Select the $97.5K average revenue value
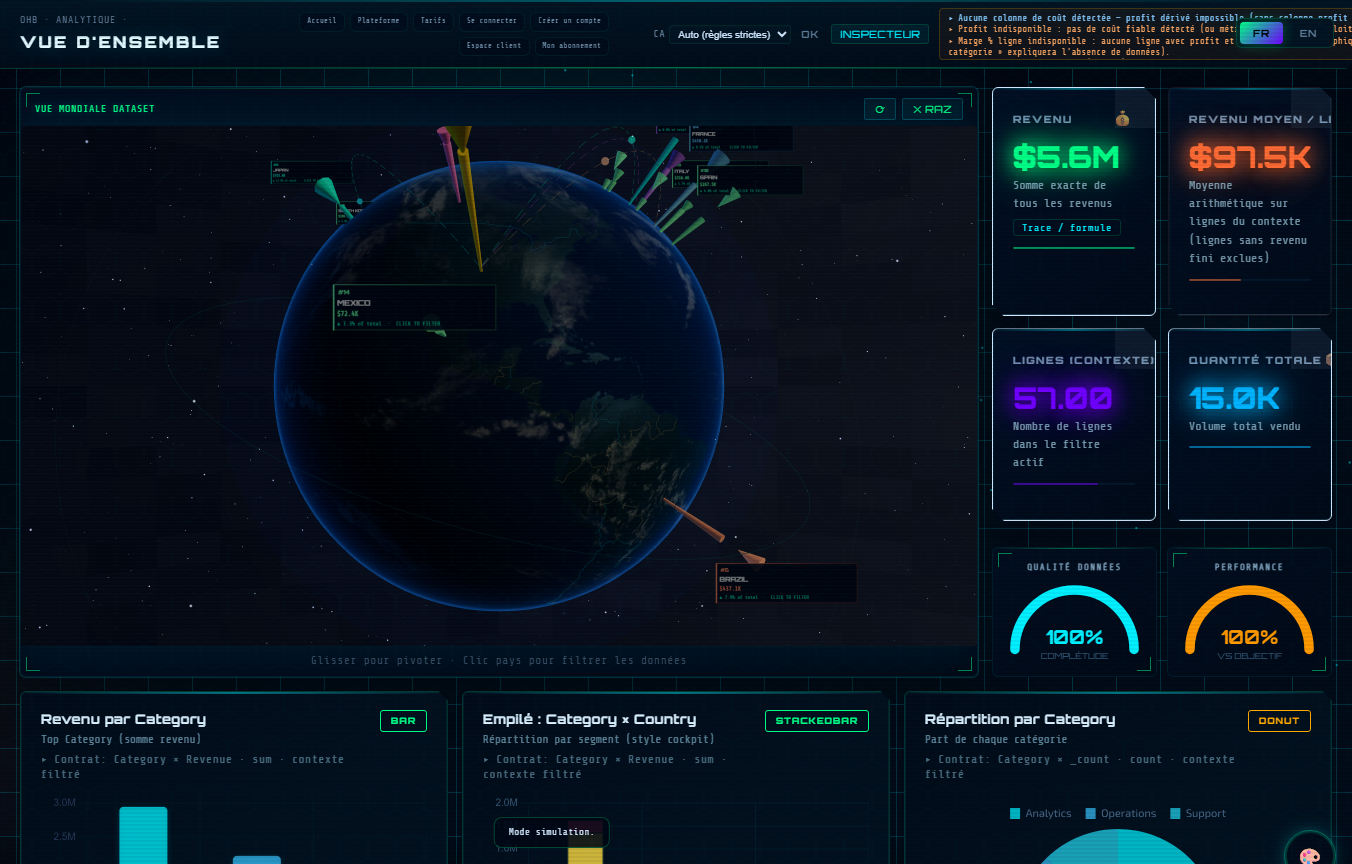The image size is (1352, 864). (x=1249, y=157)
